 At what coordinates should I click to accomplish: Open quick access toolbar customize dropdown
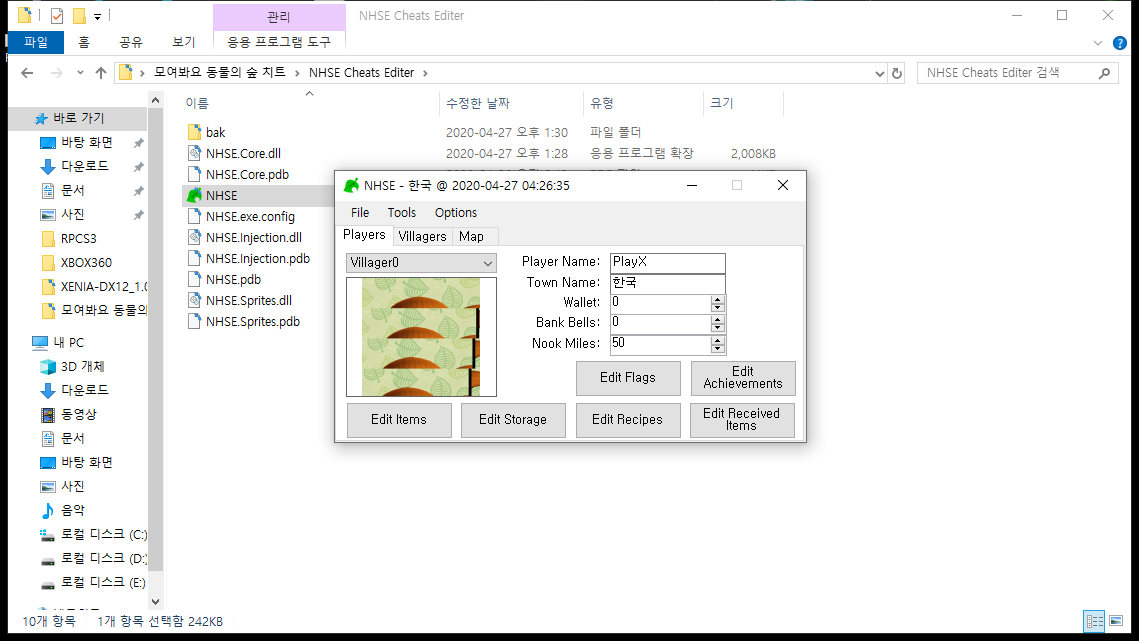pyautogui.click(x=97, y=15)
